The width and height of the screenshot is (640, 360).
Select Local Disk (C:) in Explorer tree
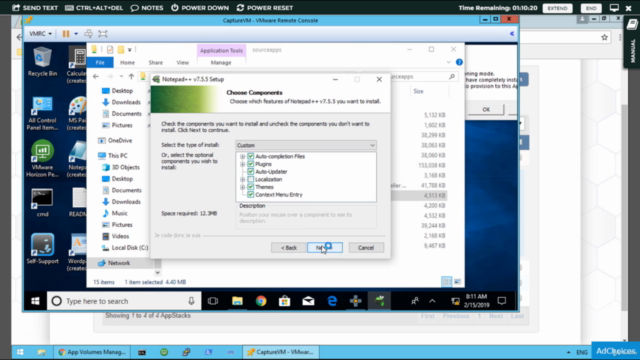pyautogui.click(x=125, y=248)
